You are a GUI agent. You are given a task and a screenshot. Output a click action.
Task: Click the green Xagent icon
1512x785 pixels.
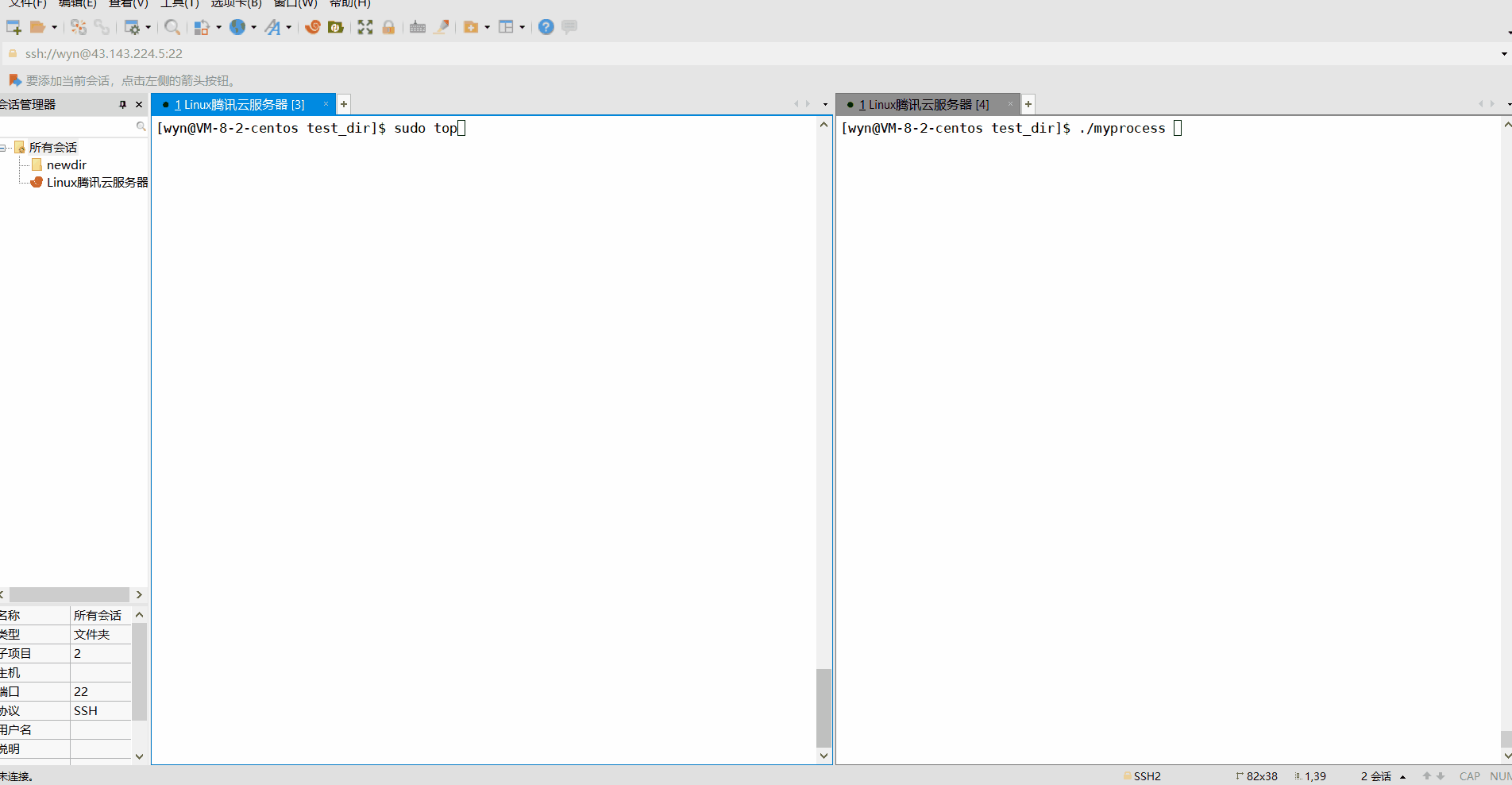(x=336, y=27)
